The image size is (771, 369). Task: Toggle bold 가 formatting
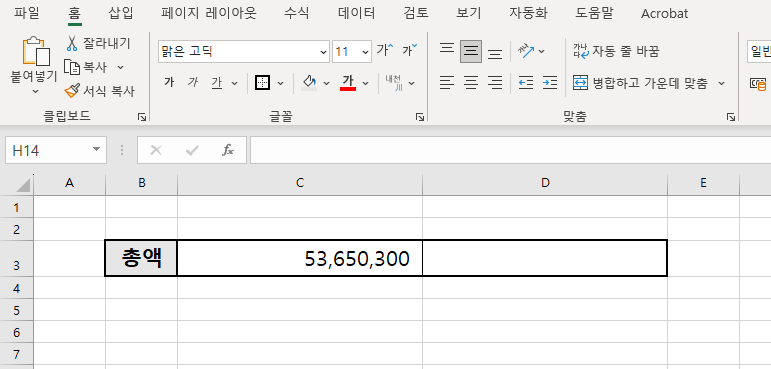(x=169, y=83)
